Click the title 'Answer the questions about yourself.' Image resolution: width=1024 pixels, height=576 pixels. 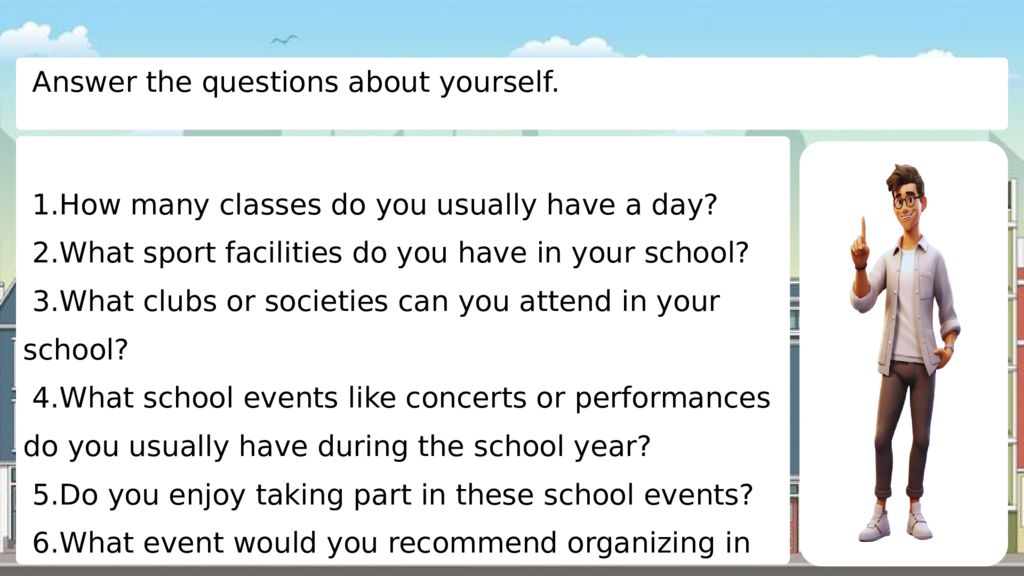[x=295, y=83]
